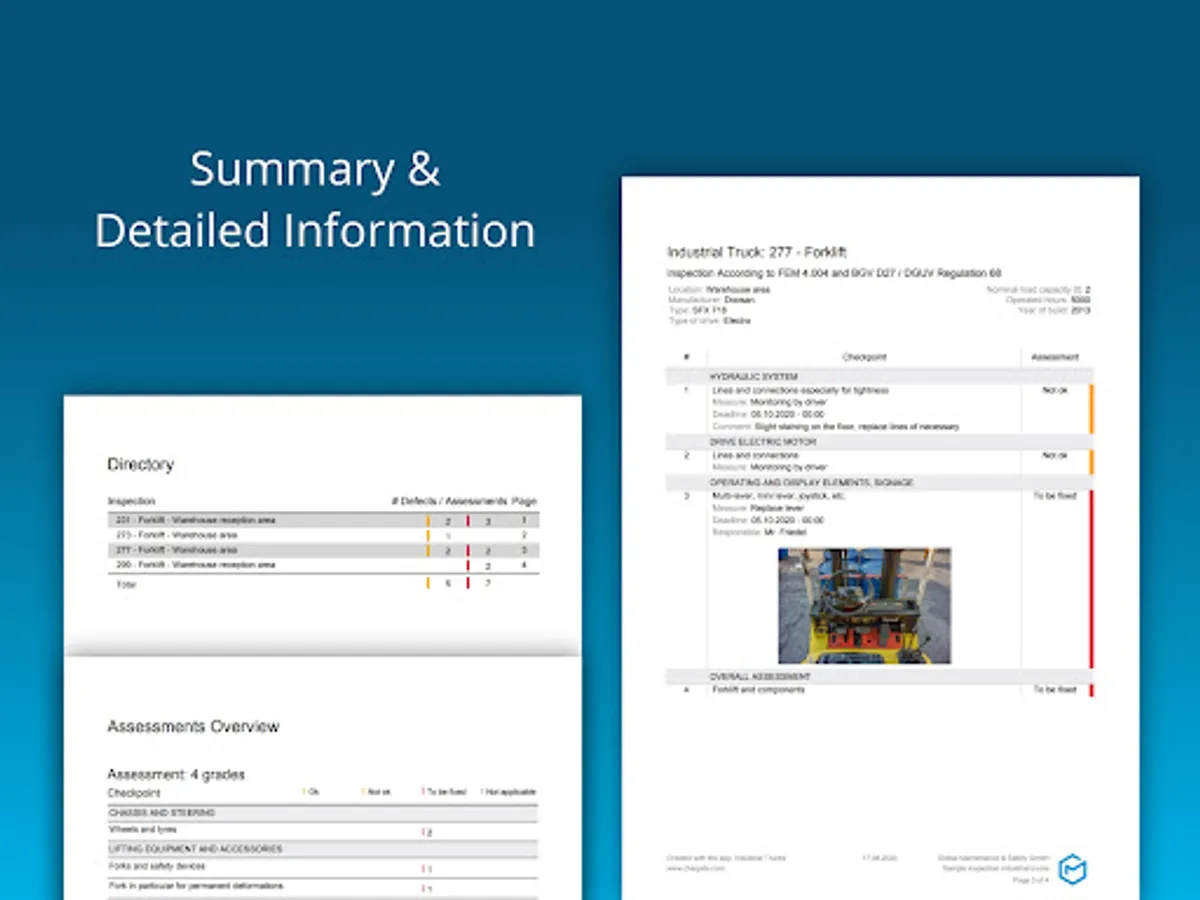Click the '# Defects / Assessments' column header
This screenshot has width=1200, height=900.
[448, 500]
